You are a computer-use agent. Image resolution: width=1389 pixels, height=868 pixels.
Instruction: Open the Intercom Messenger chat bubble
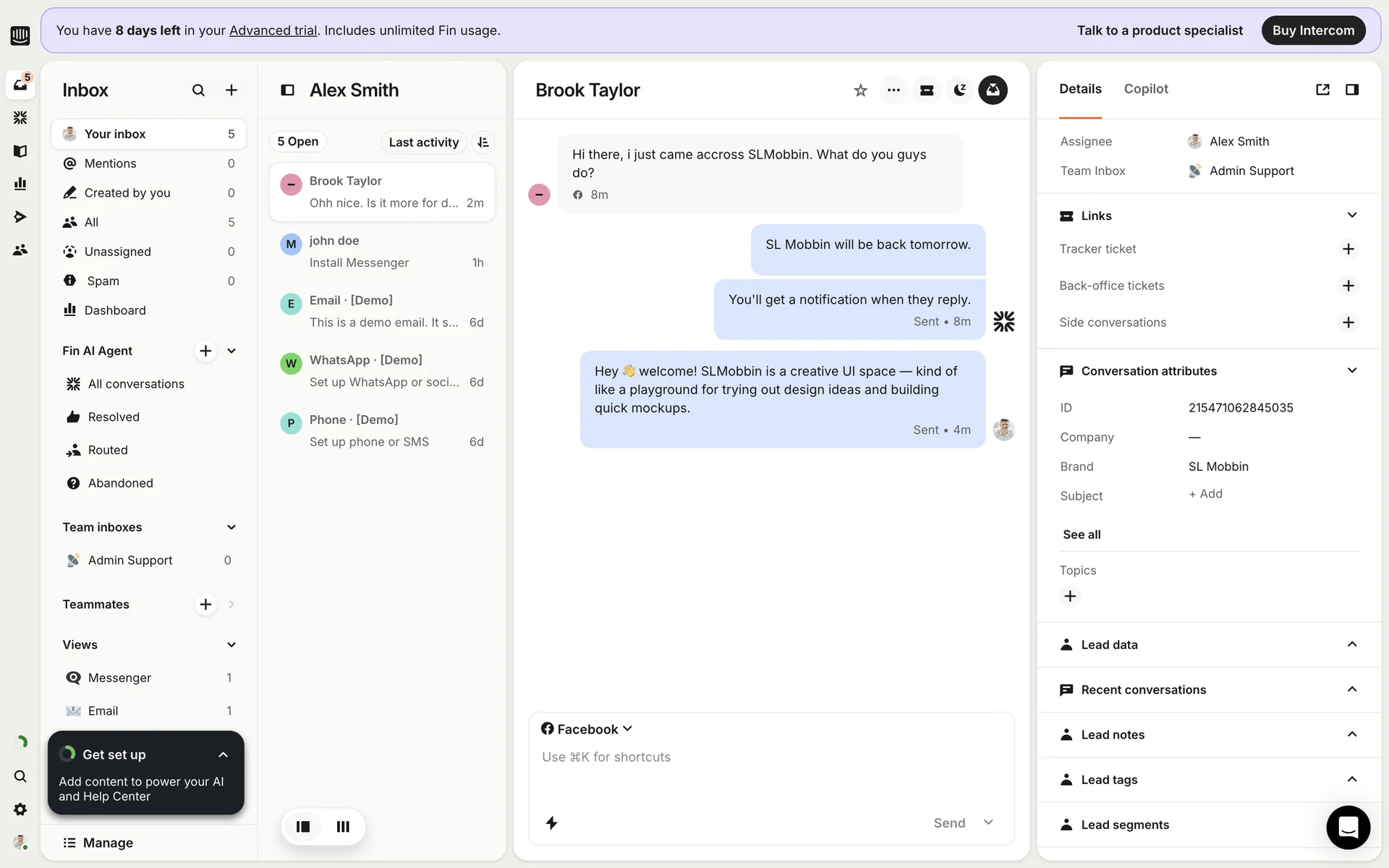pyautogui.click(x=1348, y=827)
